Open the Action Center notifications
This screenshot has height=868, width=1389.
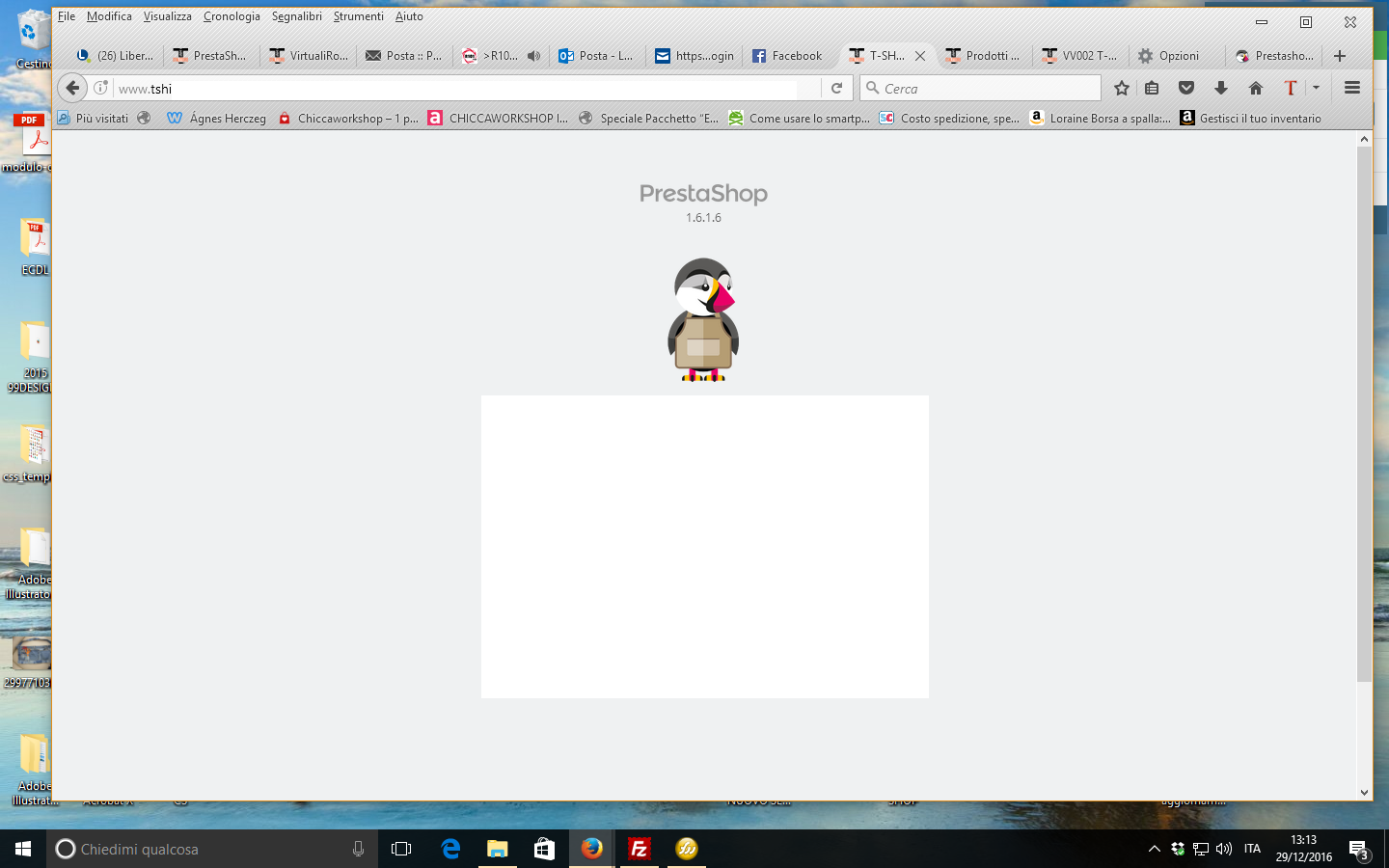[1359, 850]
